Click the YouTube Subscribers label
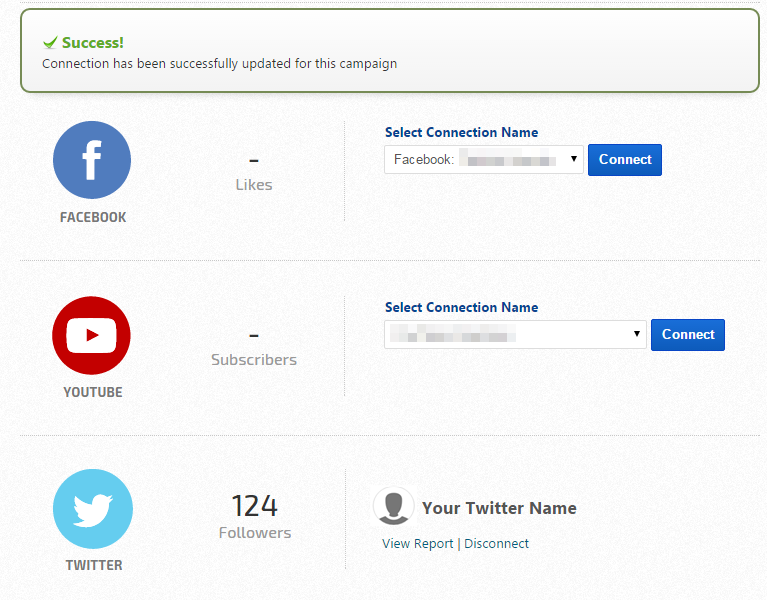 (254, 360)
